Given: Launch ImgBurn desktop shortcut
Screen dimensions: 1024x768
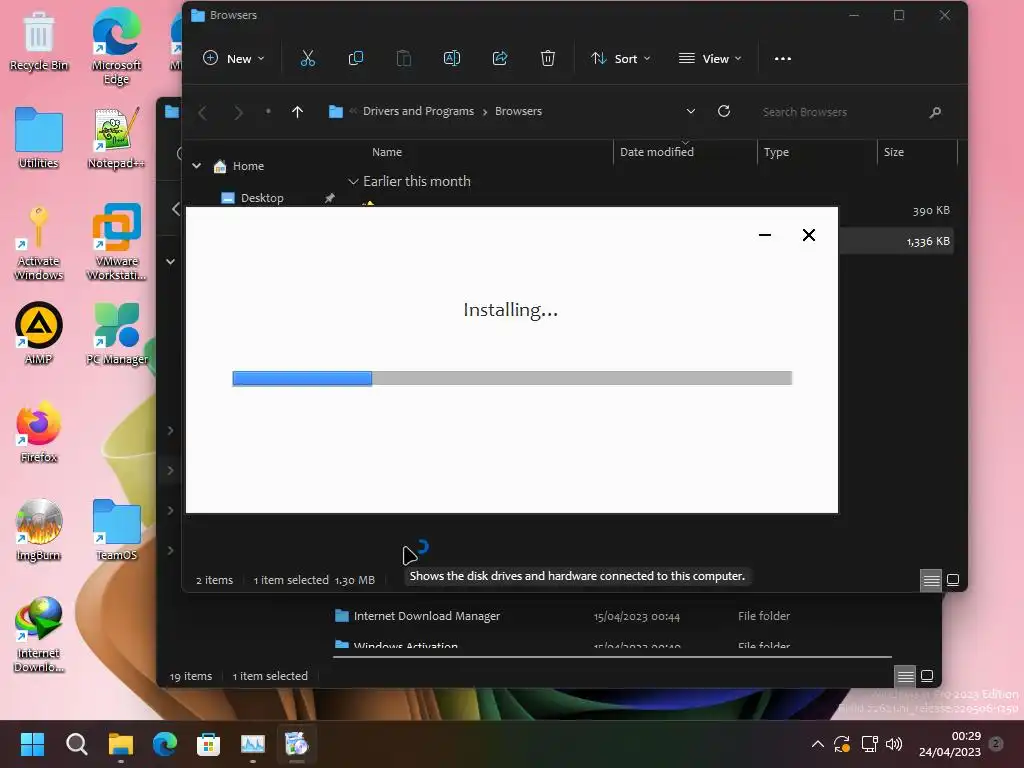Looking at the screenshot, I should coord(39,529).
